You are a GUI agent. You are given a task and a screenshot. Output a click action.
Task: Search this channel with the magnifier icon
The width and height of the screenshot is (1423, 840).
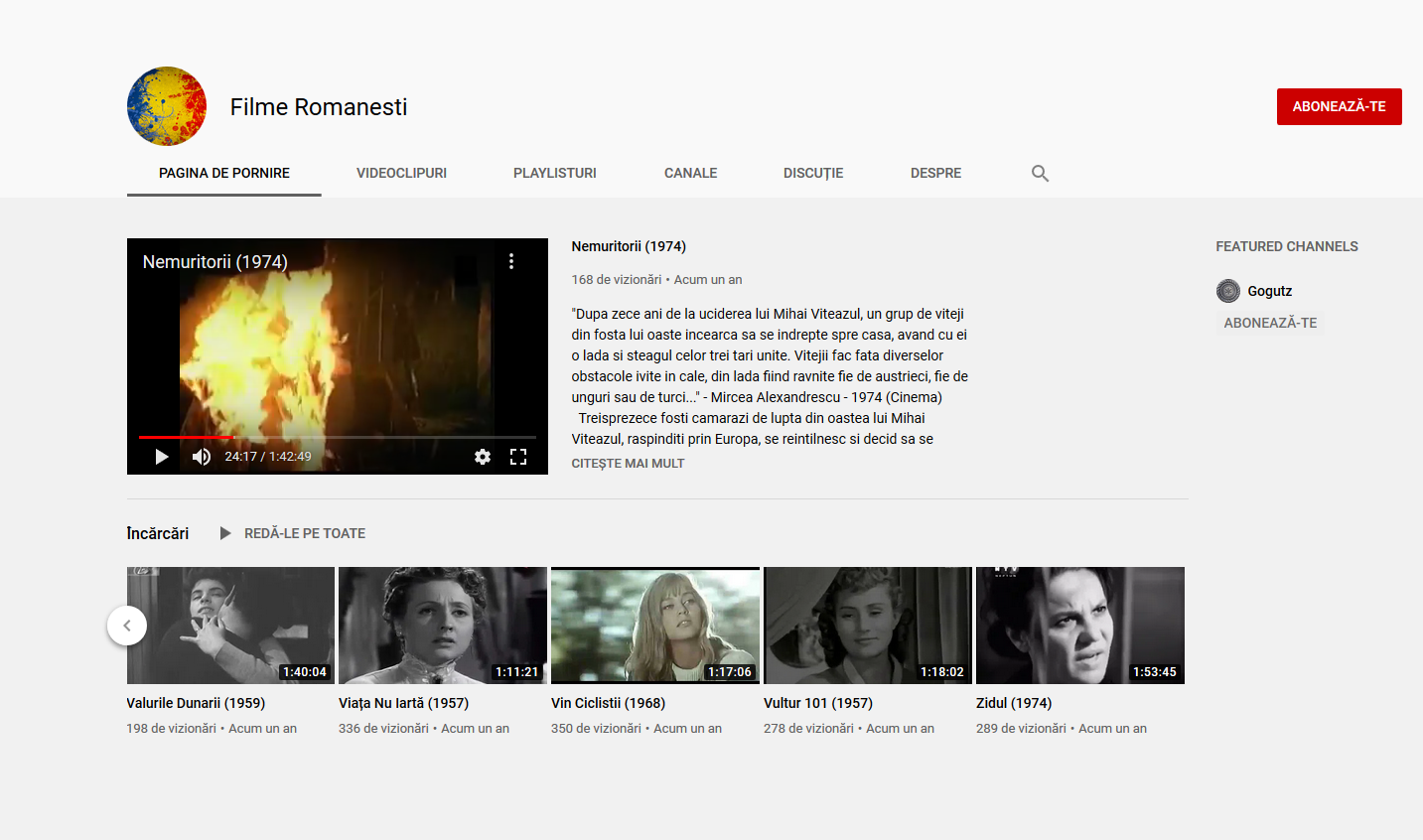pos(1040,173)
